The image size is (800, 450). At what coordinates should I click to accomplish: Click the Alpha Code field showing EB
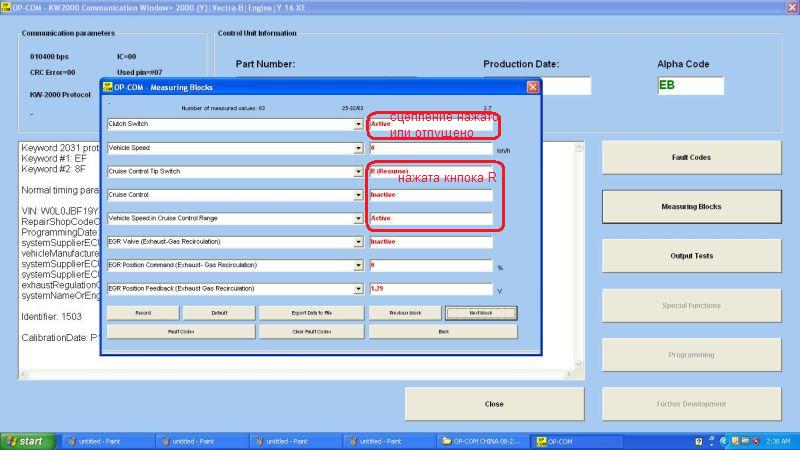689,86
